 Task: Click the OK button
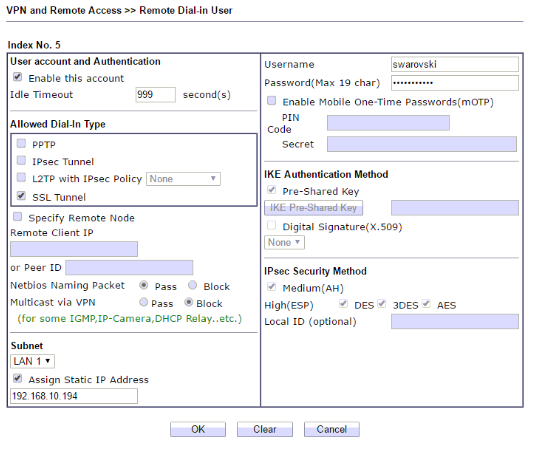pos(198,429)
